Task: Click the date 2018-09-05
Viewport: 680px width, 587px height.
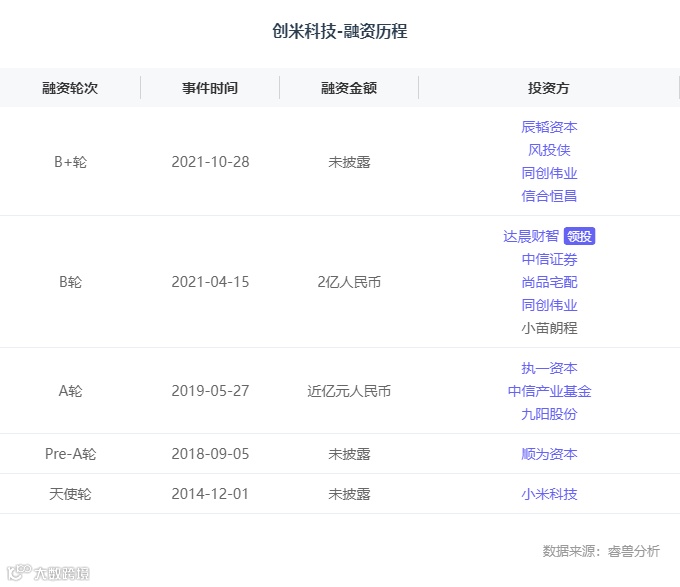Action: pyautogui.click(x=210, y=454)
